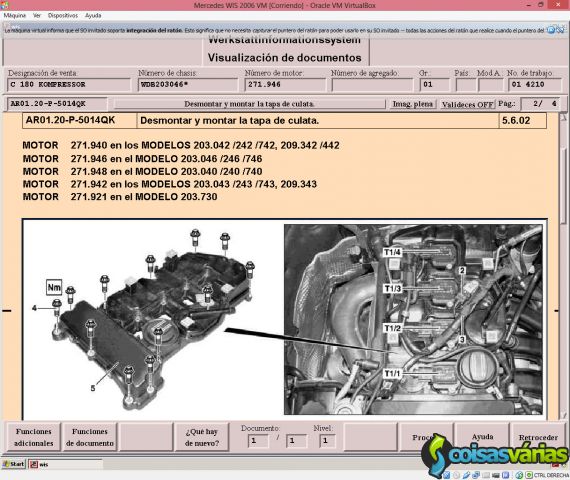Click the No. de trabajo field
570x480 pixels.
click(x=534, y=85)
